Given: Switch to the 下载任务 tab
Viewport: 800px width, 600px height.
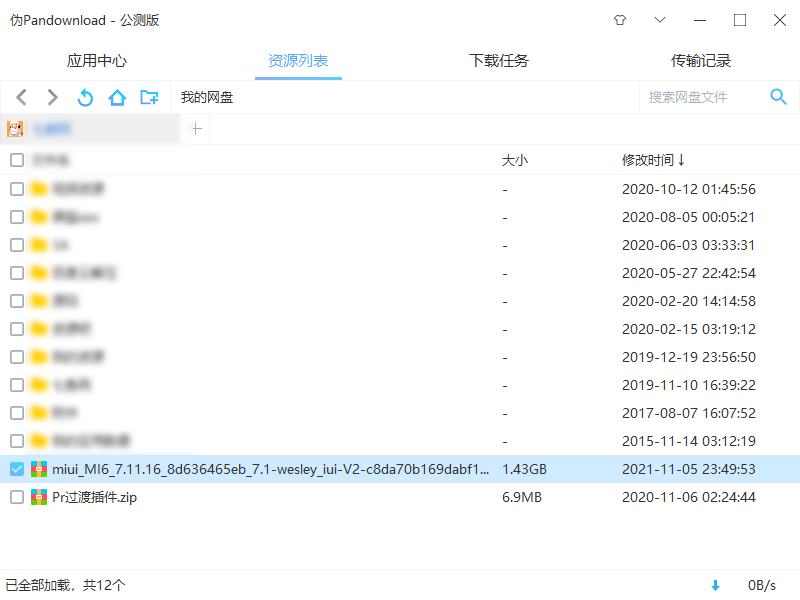Looking at the screenshot, I should [x=498, y=60].
